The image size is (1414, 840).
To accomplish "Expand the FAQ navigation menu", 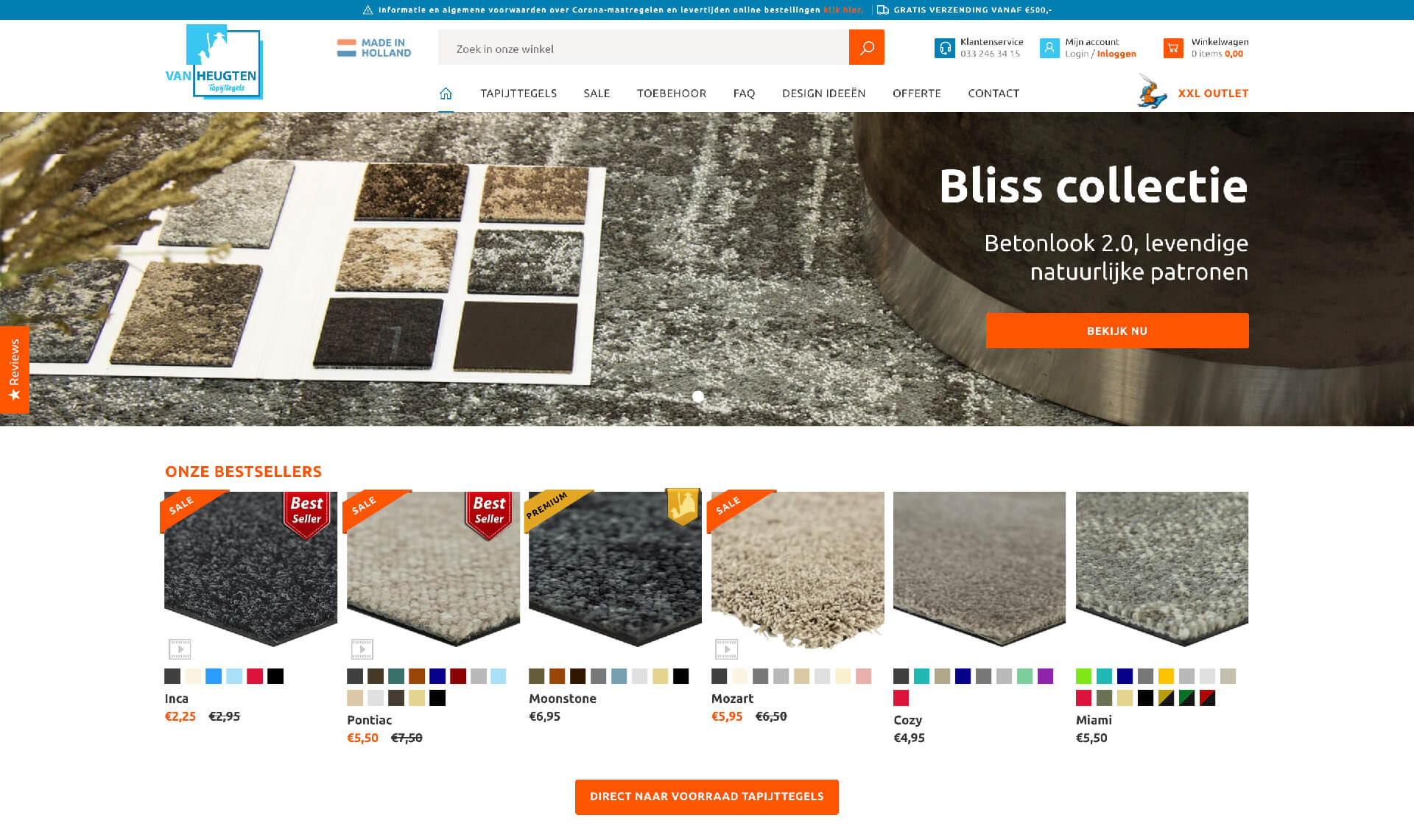I will (x=744, y=93).
